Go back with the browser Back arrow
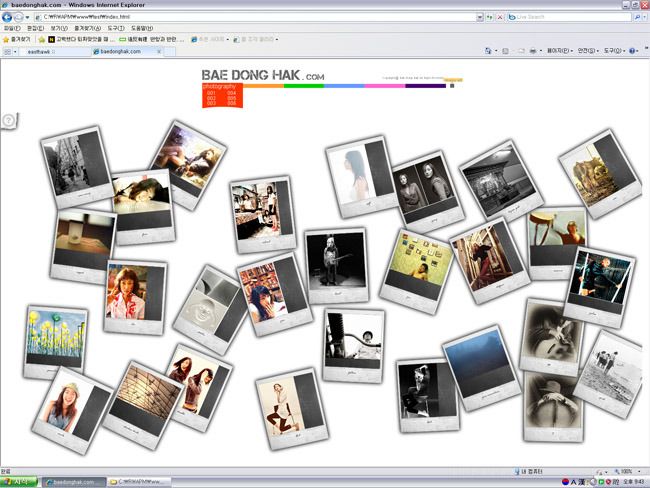The image size is (650, 488). click(x=7, y=17)
